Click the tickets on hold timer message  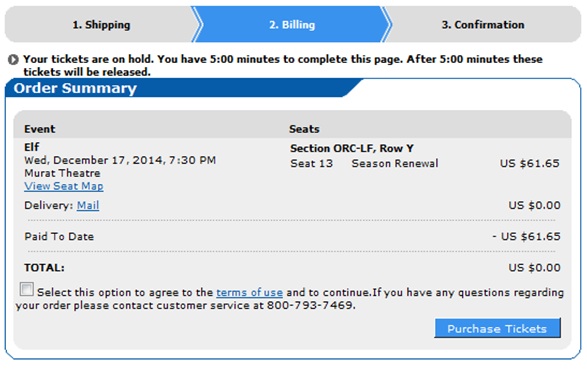point(283,65)
